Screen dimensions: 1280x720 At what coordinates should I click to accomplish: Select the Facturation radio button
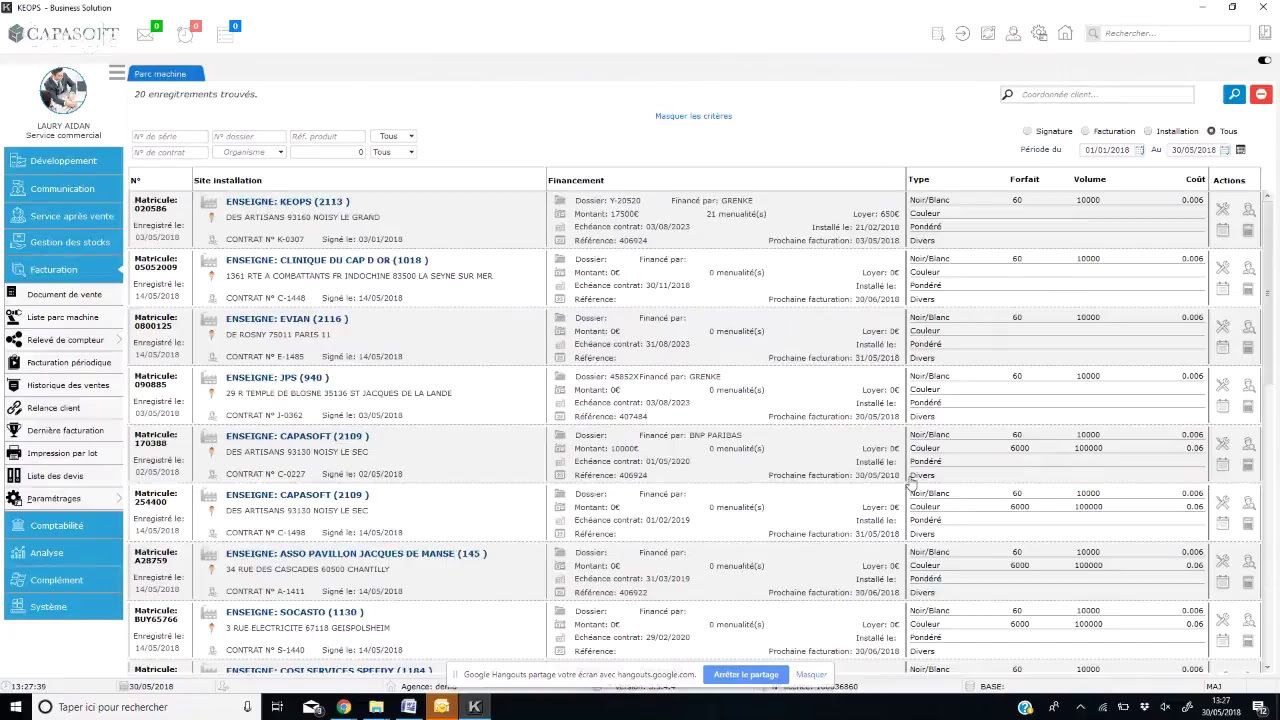1085,131
